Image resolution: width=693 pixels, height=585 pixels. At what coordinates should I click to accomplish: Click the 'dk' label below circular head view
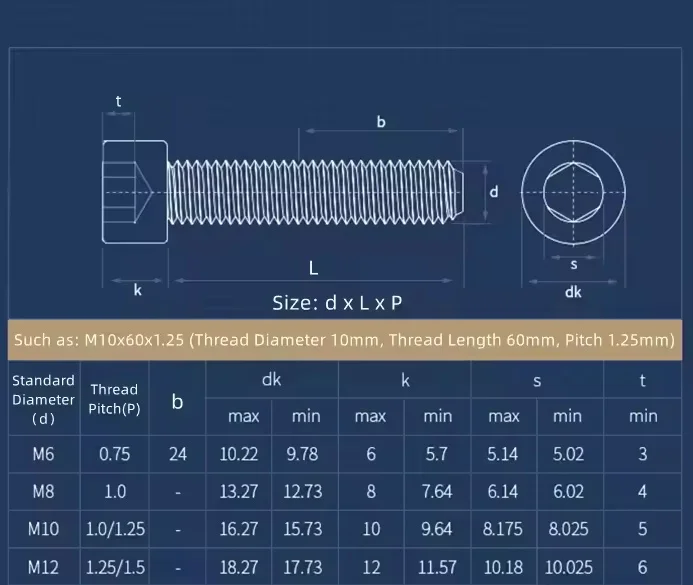click(x=573, y=292)
